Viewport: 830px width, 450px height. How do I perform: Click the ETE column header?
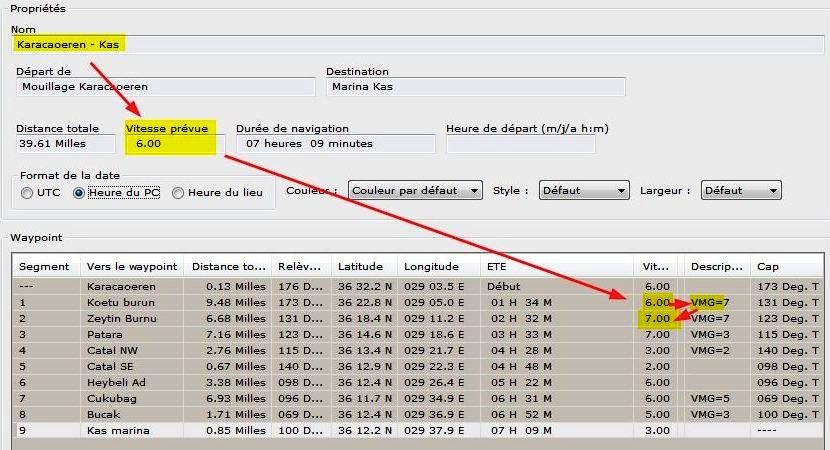pyautogui.click(x=557, y=267)
